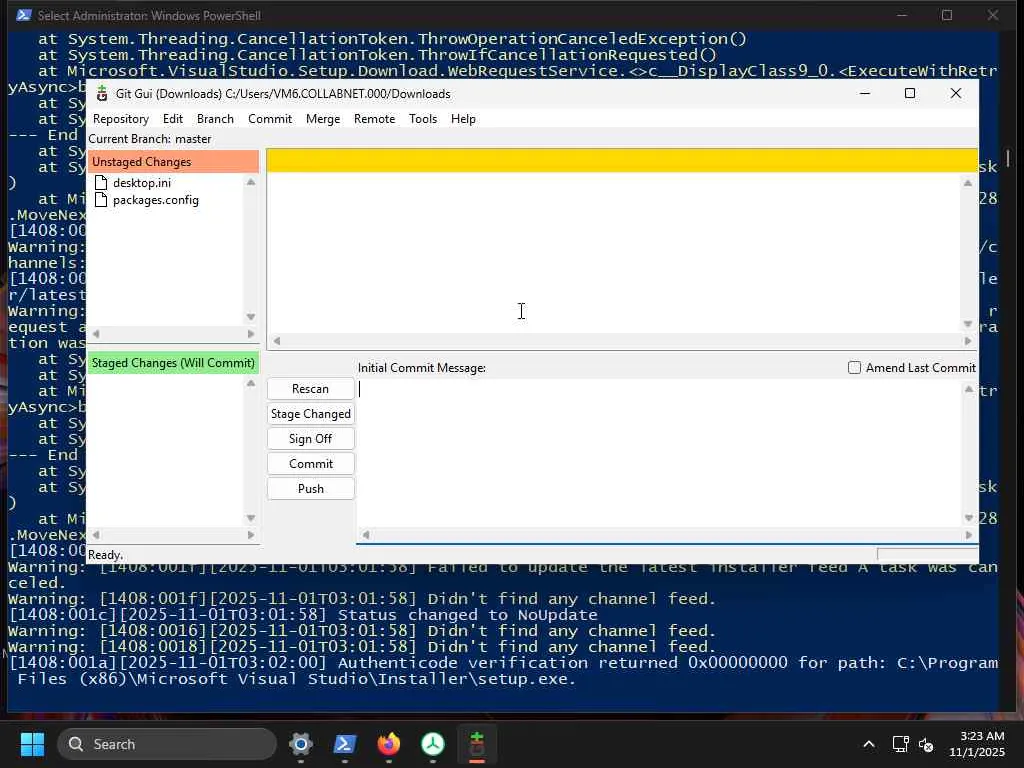Click the network status tray icon
The image size is (1024, 768).
pyautogui.click(x=901, y=744)
